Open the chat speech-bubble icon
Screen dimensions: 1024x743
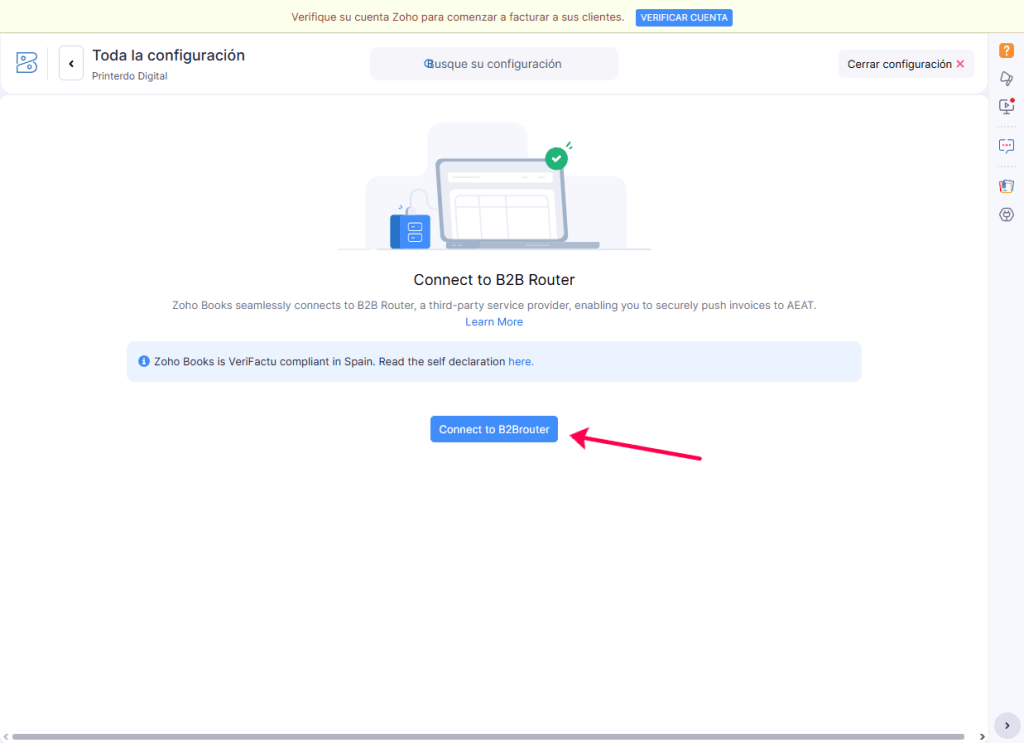pyautogui.click(x=1006, y=145)
